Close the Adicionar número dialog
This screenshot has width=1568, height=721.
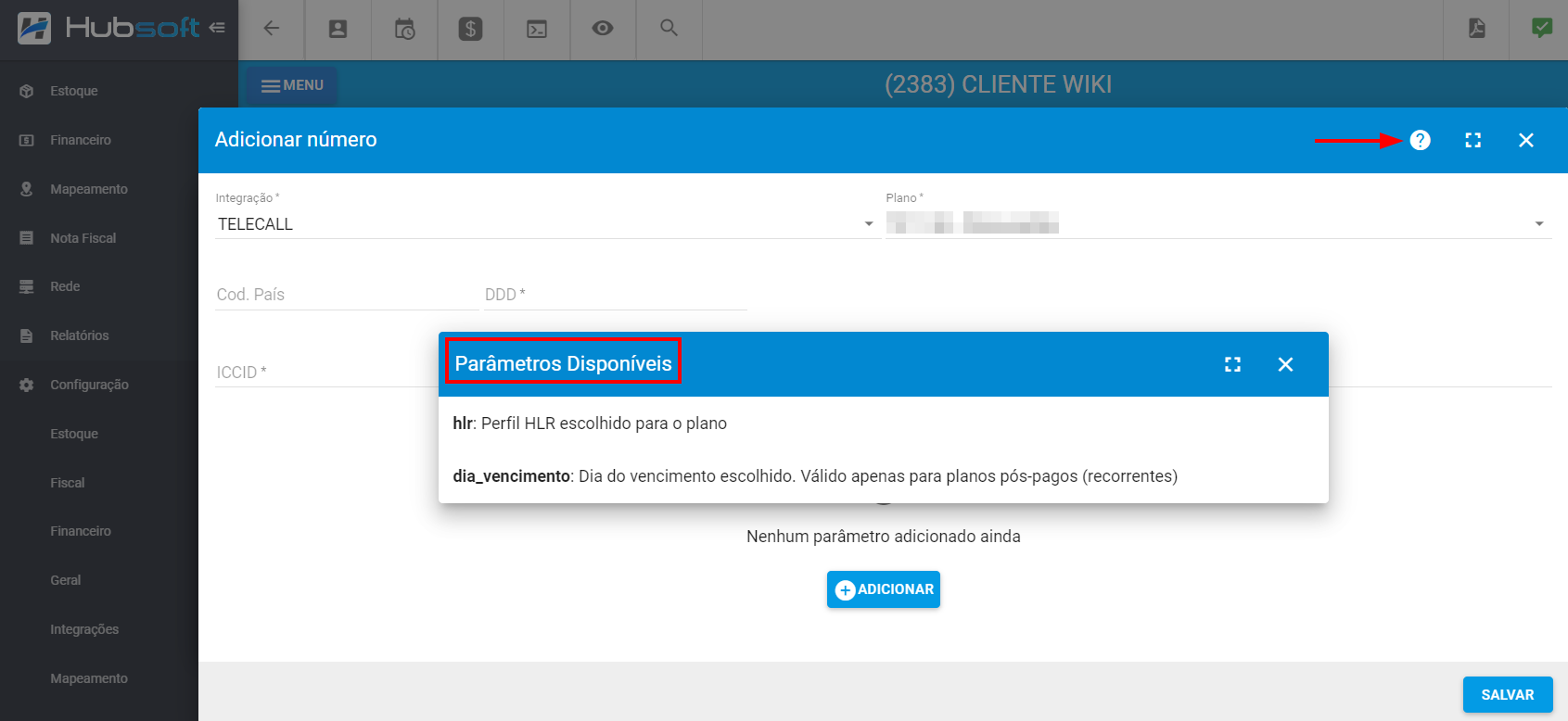(1526, 140)
